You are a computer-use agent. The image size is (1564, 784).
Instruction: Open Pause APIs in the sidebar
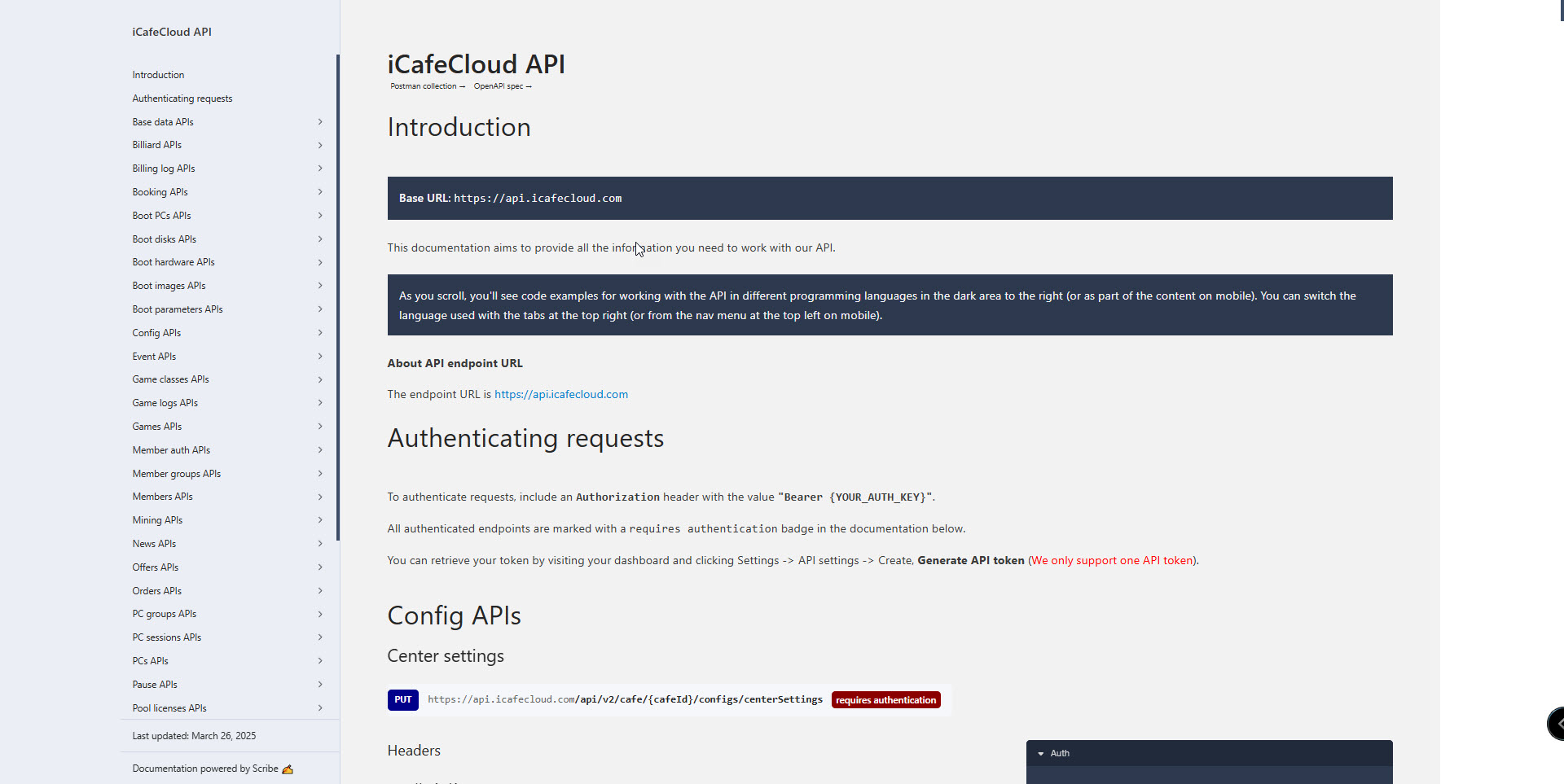coord(155,685)
